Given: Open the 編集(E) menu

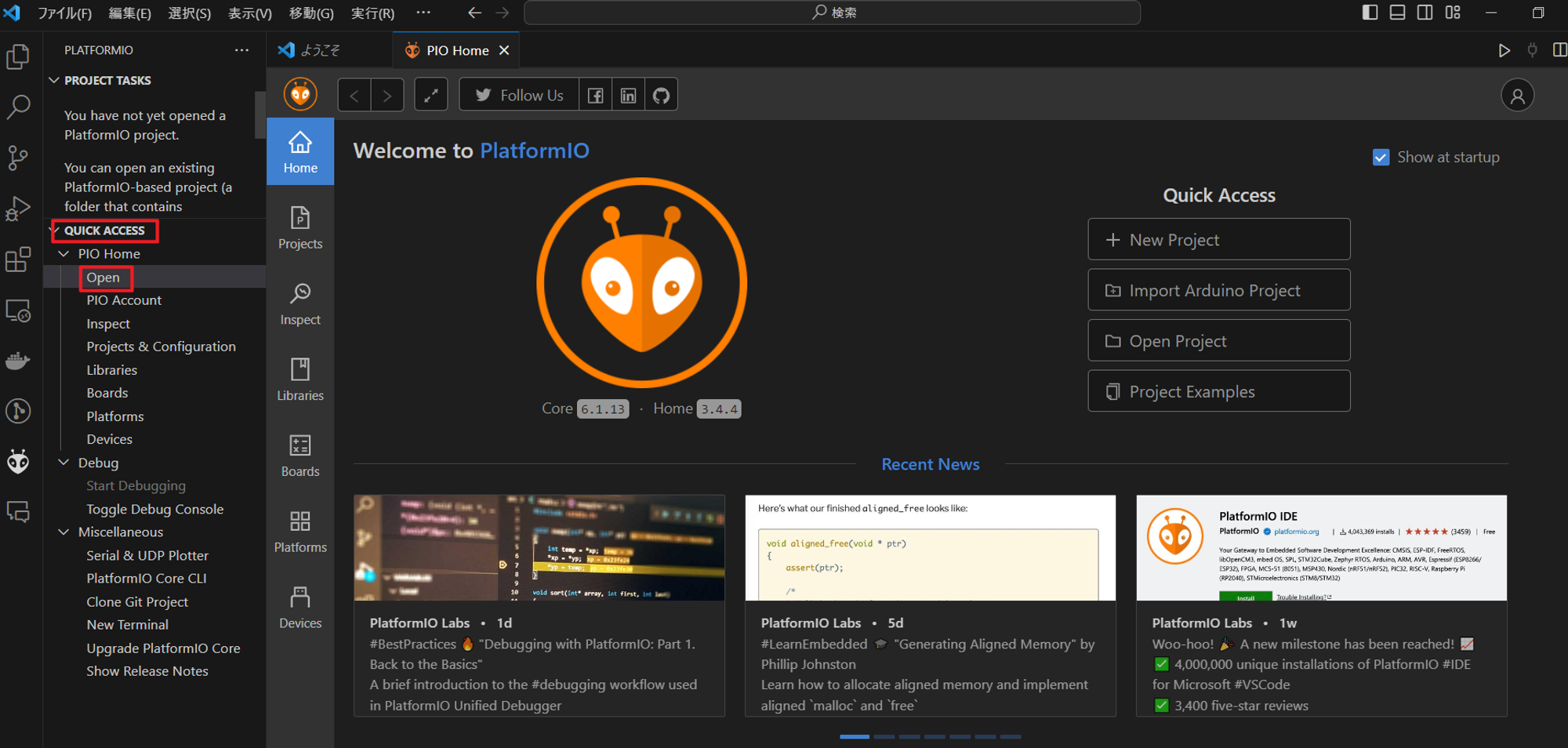Looking at the screenshot, I should pos(129,13).
